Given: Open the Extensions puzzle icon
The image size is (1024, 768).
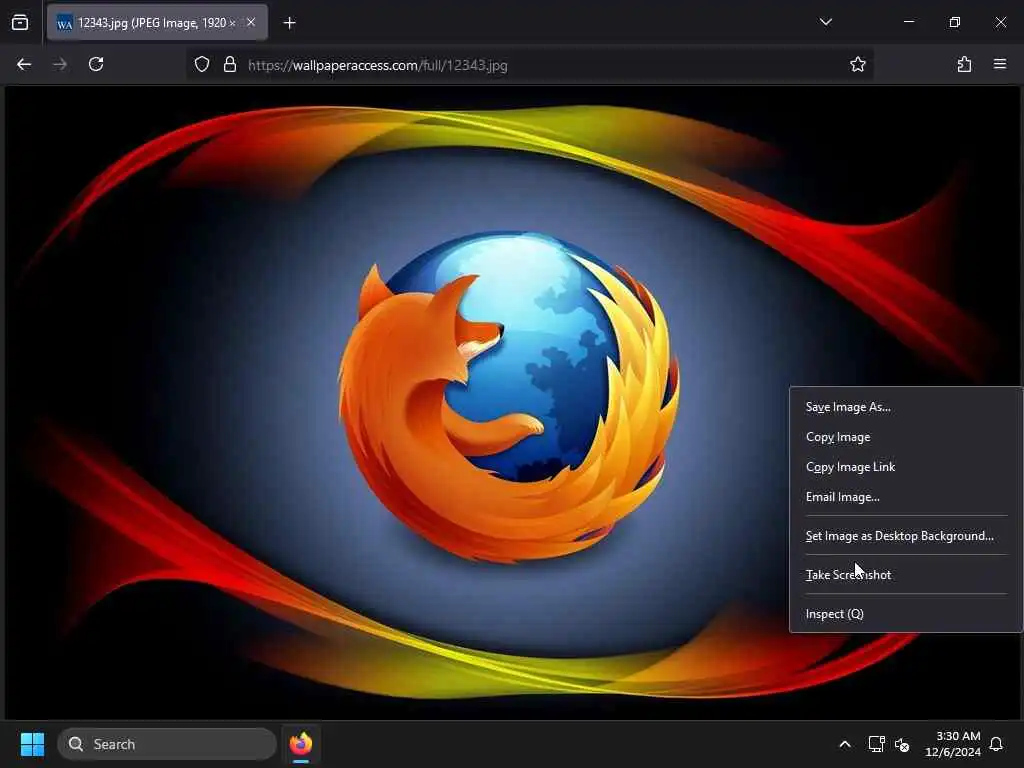Looking at the screenshot, I should (x=964, y=64).
